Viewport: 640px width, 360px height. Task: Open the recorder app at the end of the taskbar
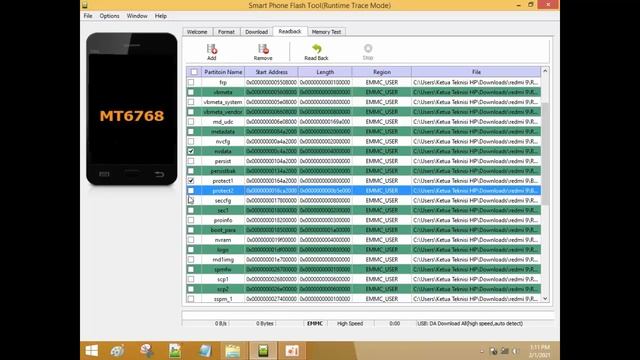coord(292,351)
